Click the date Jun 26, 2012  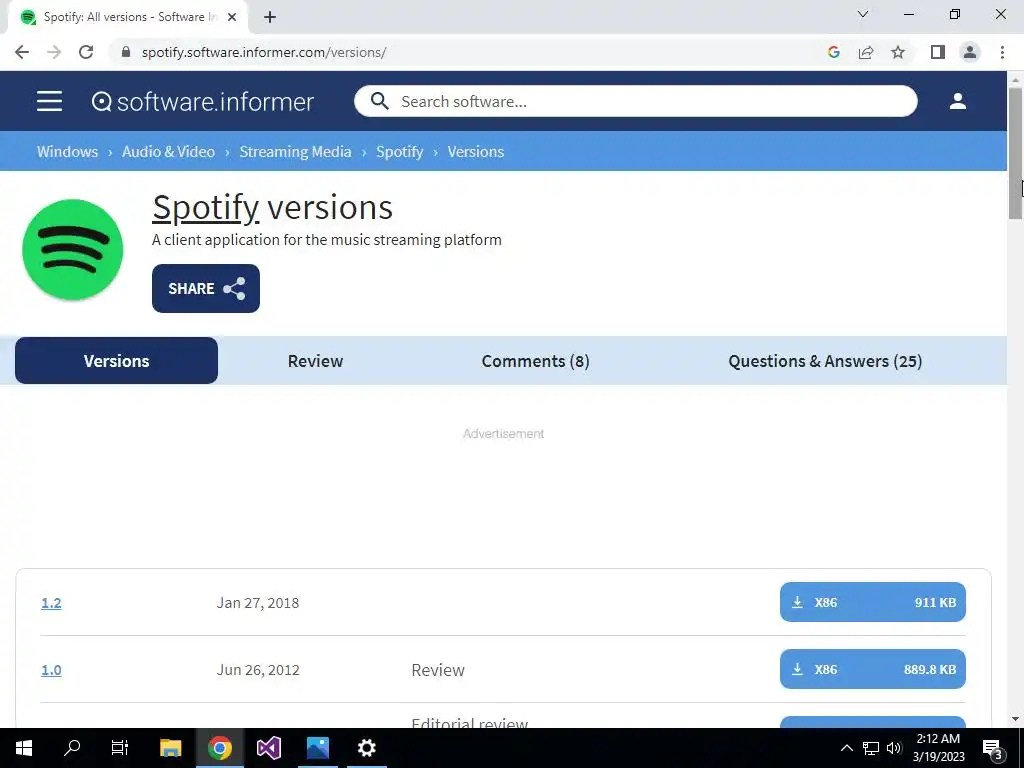258,670
